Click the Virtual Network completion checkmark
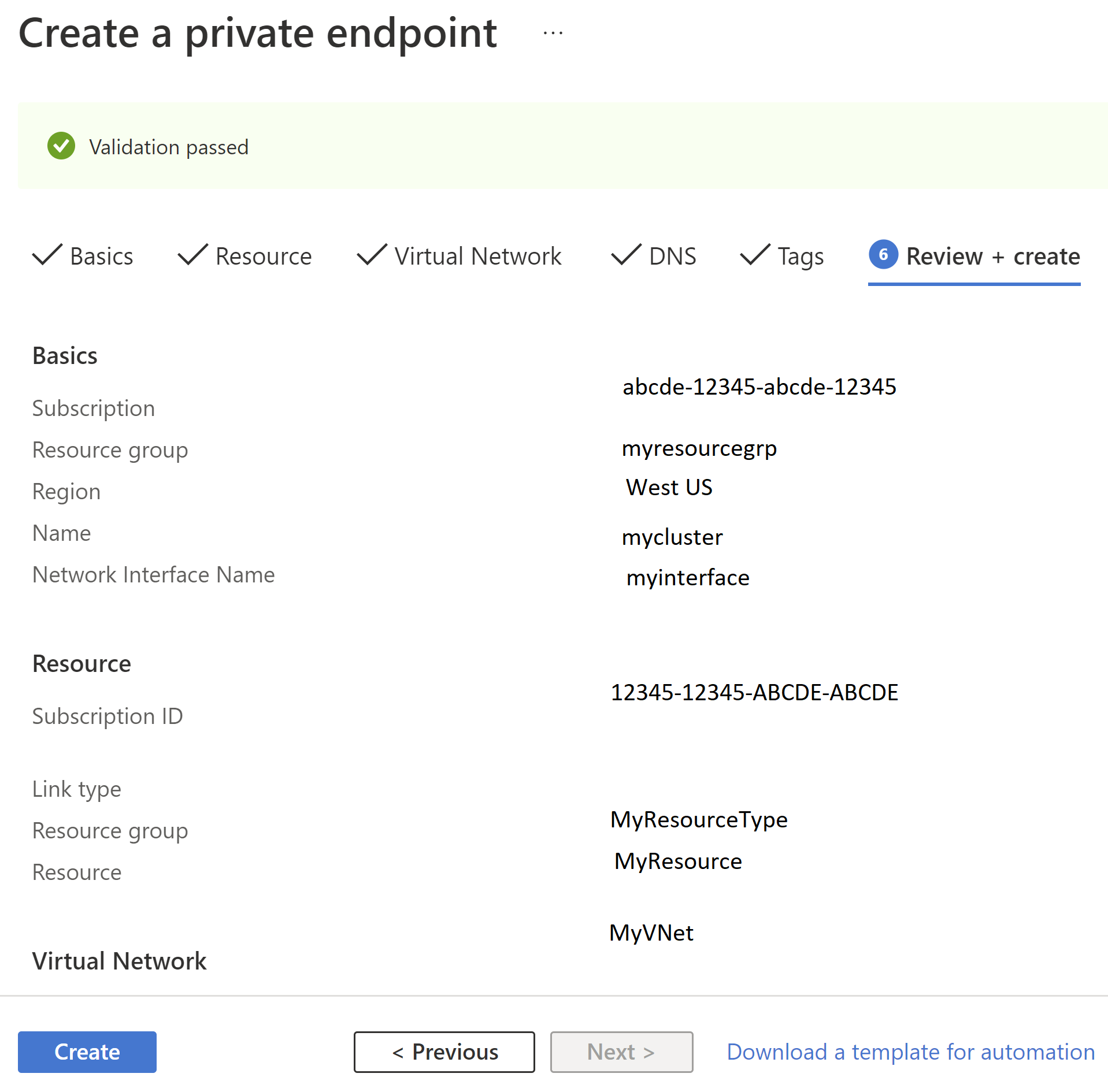 [370, 256]
